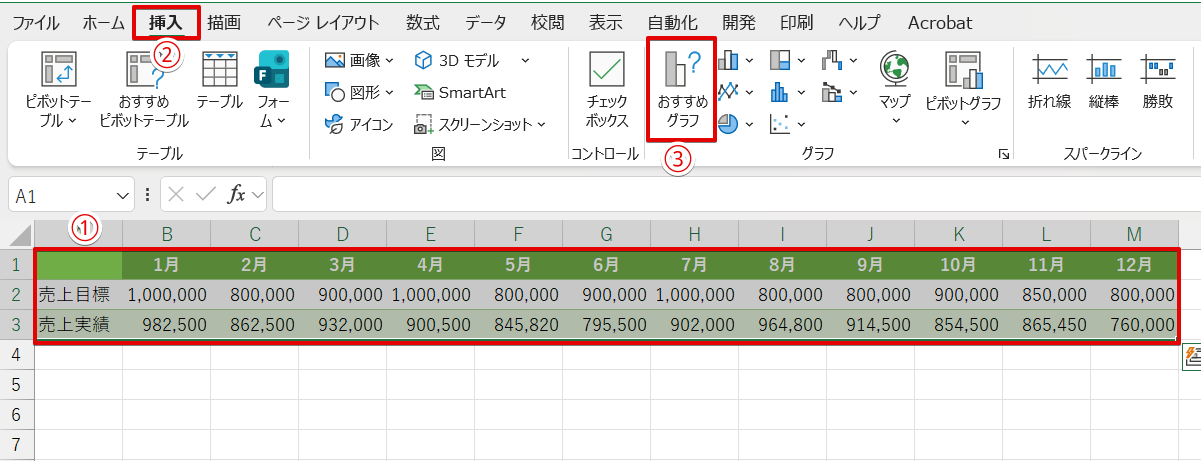Image resolution: width=1201 pixels, height=461 pixels.
Task: Open the Quick Analysis icon beside the table
Action: pyautogui.click(x=1192, y=357)
